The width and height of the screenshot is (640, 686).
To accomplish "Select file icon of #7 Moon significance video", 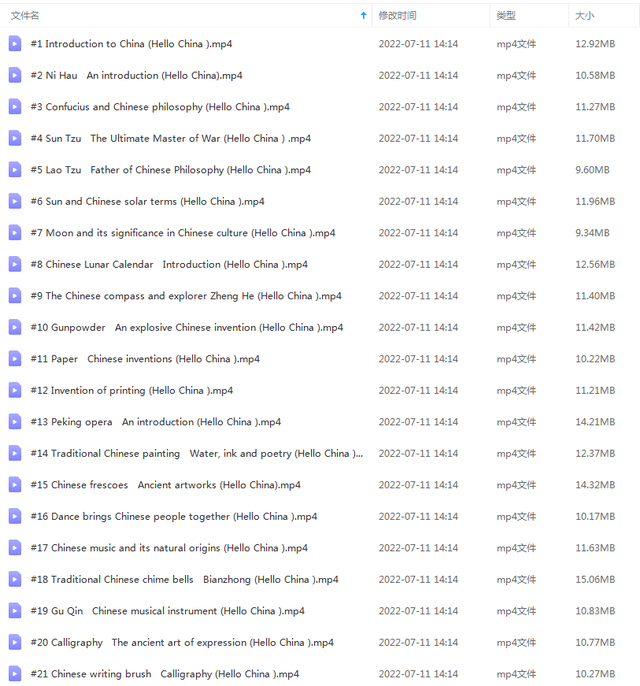I will coord(15,233).
